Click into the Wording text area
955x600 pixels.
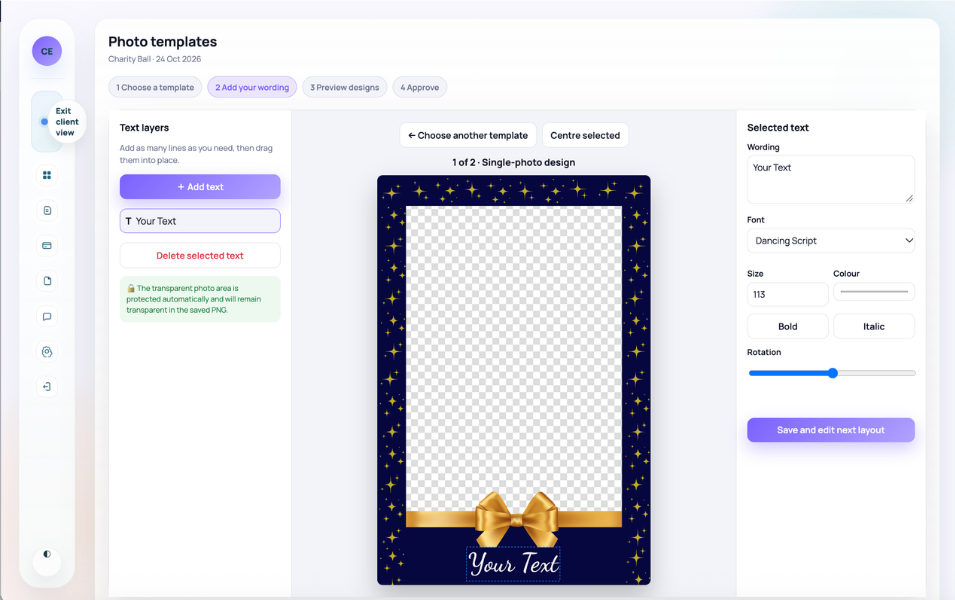coord(831,179)
